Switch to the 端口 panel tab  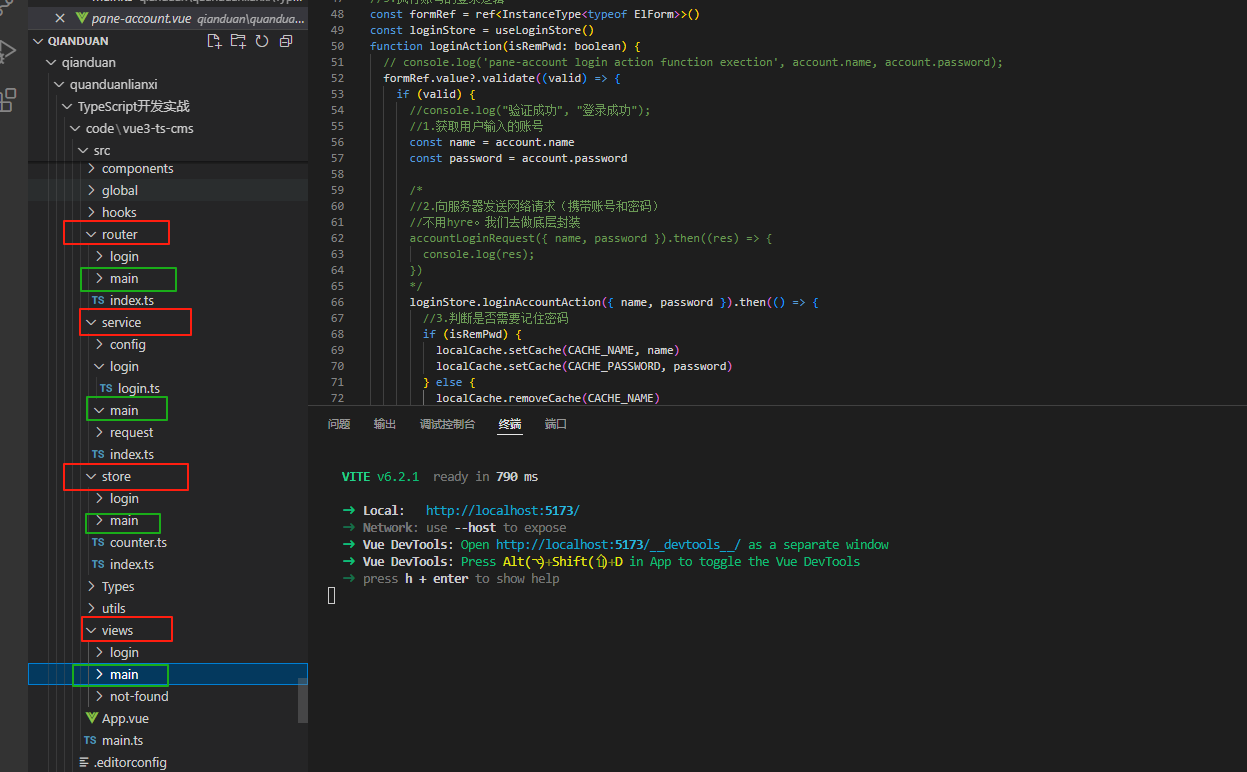click(556, 424)
